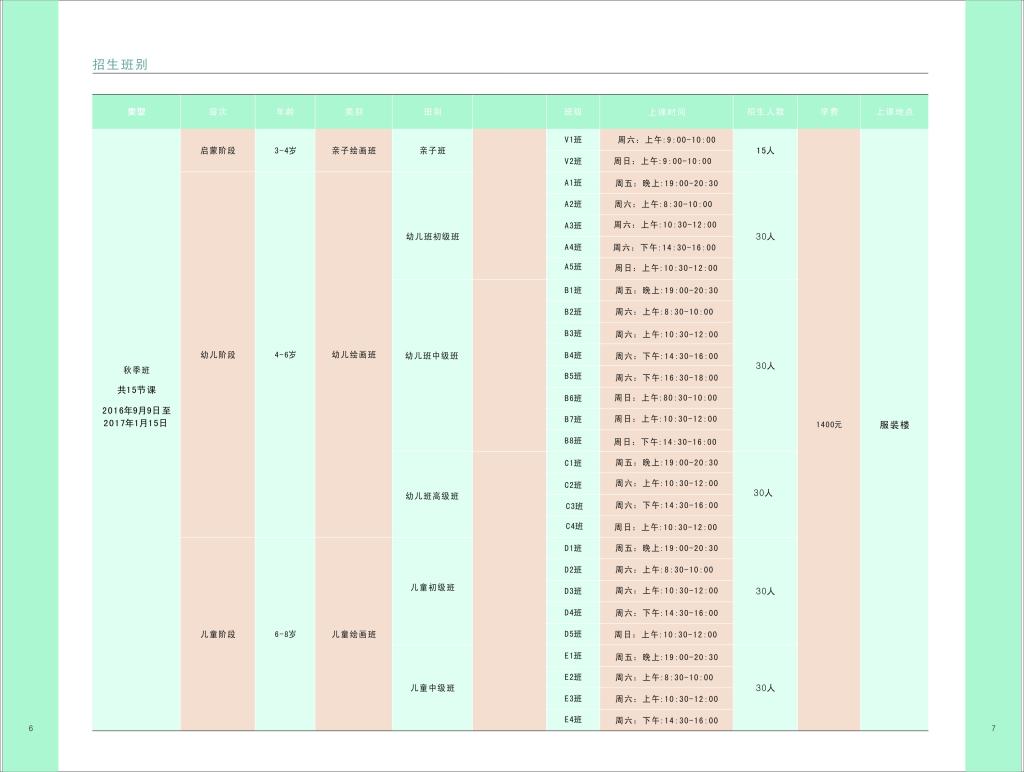Click the 亲子绘画班 category cell
The height and width of the screenshot is (772, 1024).
coord(354,150)
